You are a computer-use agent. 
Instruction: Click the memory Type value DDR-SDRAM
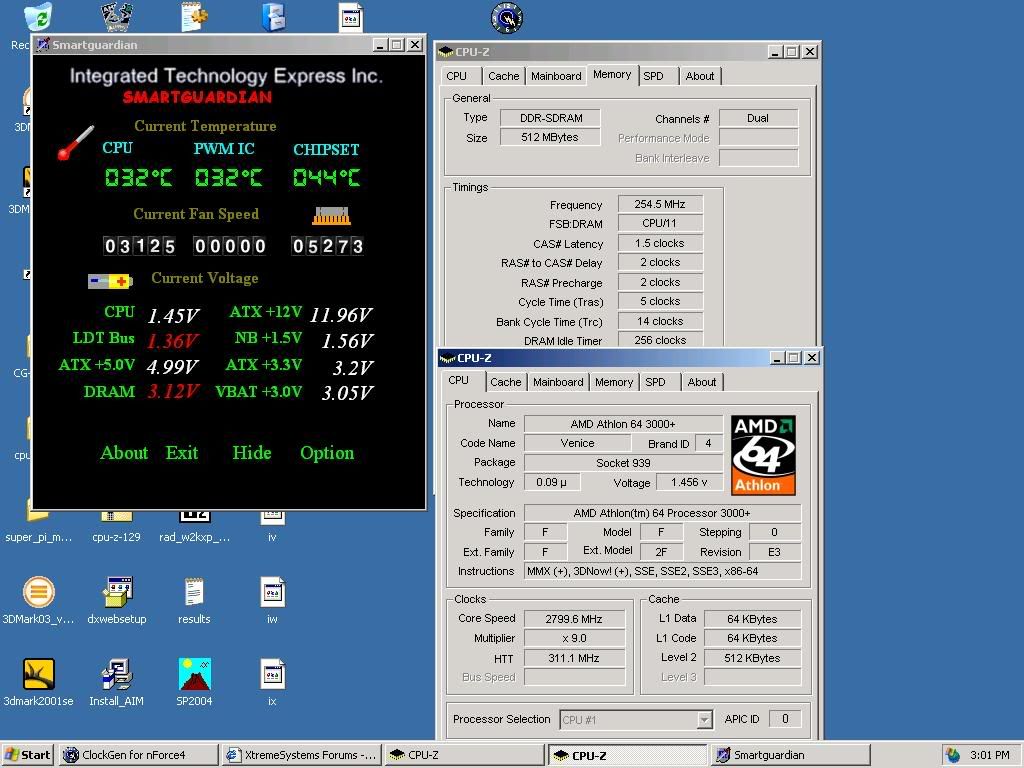point(550,118)
